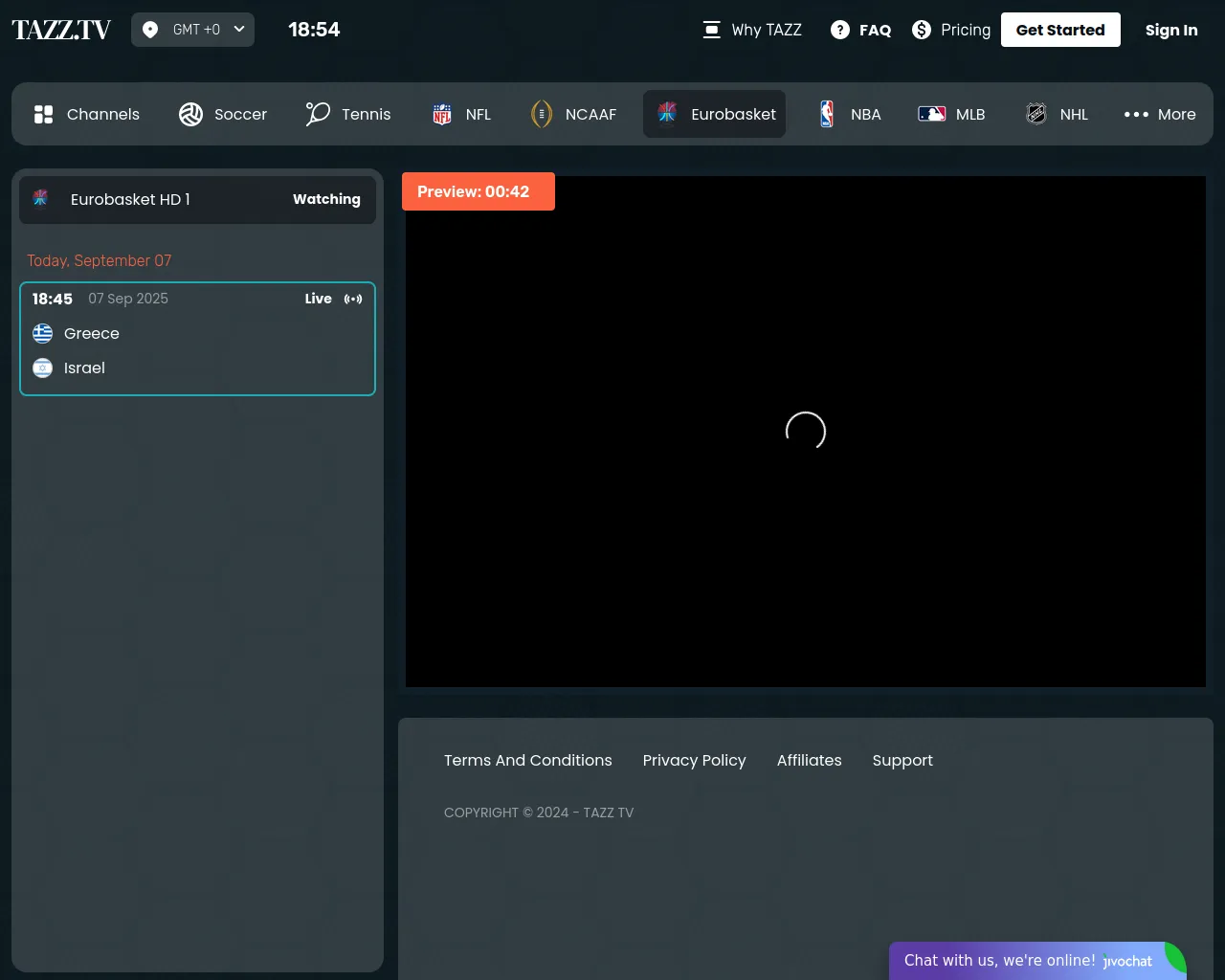Click the NCAAF football icon
1225x980 pixels.
click(542, 115)
